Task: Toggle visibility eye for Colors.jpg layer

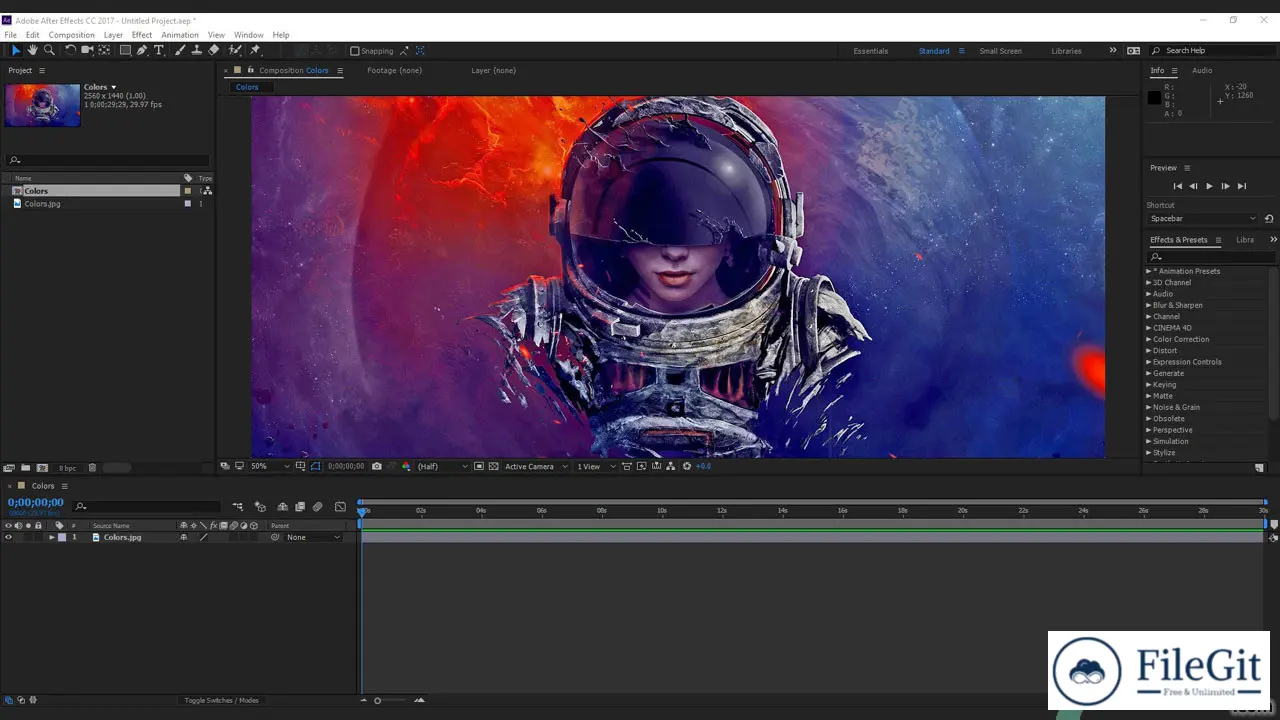Action: pos(8,537)
